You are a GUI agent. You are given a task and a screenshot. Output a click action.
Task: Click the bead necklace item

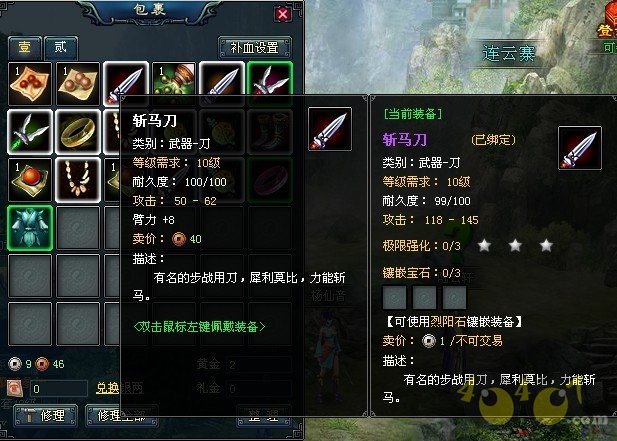click(x=78, y=180)
